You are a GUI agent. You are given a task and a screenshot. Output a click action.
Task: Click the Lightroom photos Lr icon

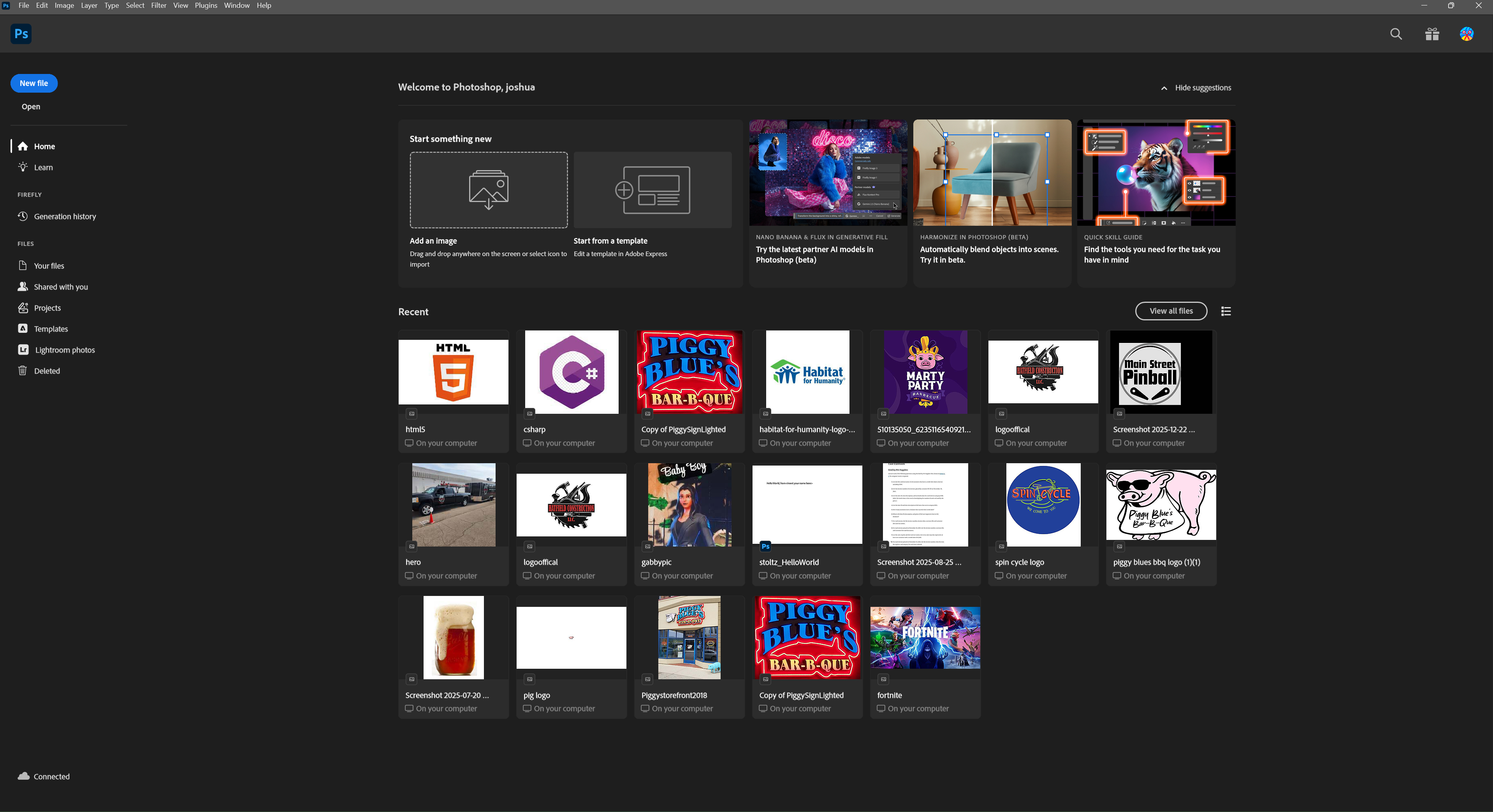point(23,350)
